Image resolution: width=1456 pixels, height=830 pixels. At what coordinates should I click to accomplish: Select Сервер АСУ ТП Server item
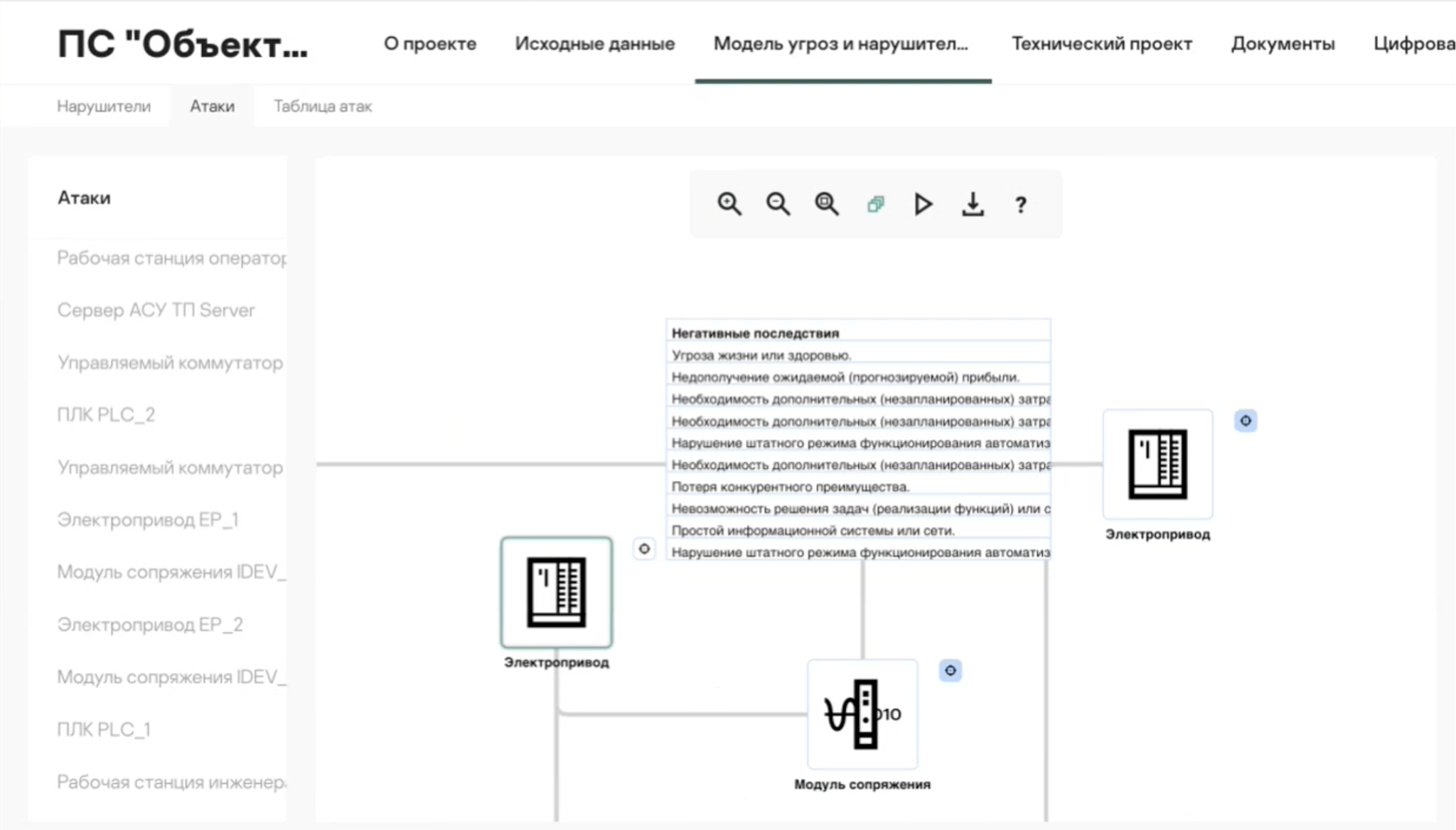tap(156, 310)
